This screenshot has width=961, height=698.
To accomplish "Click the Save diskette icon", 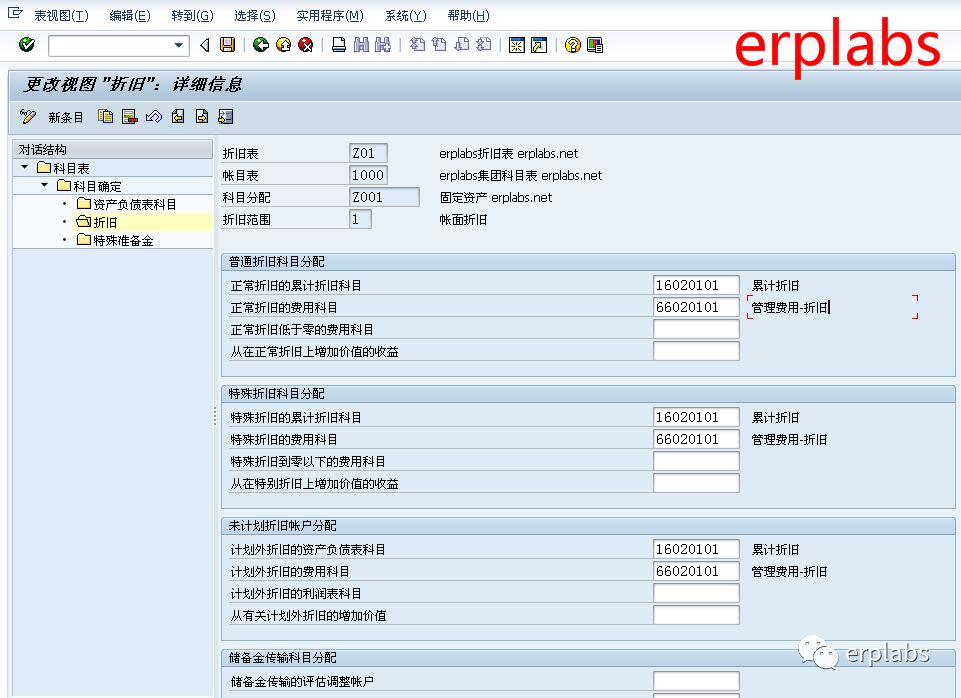I will (x=227, y=45).
